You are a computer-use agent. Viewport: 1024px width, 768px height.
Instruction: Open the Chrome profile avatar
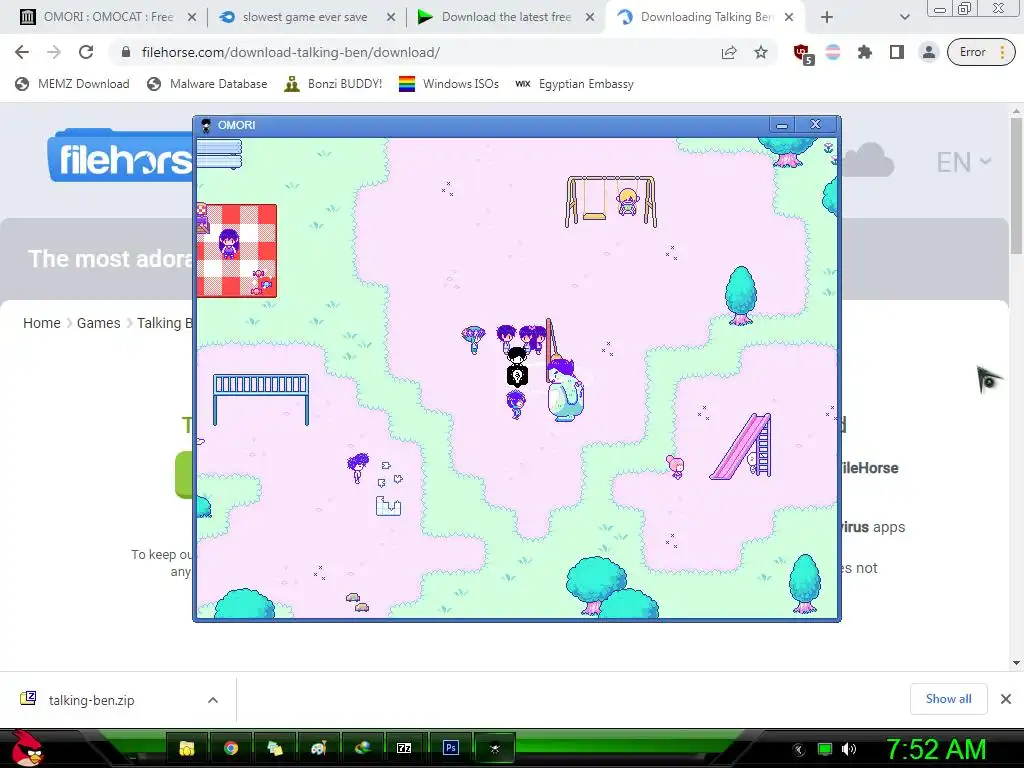[928, 52]
